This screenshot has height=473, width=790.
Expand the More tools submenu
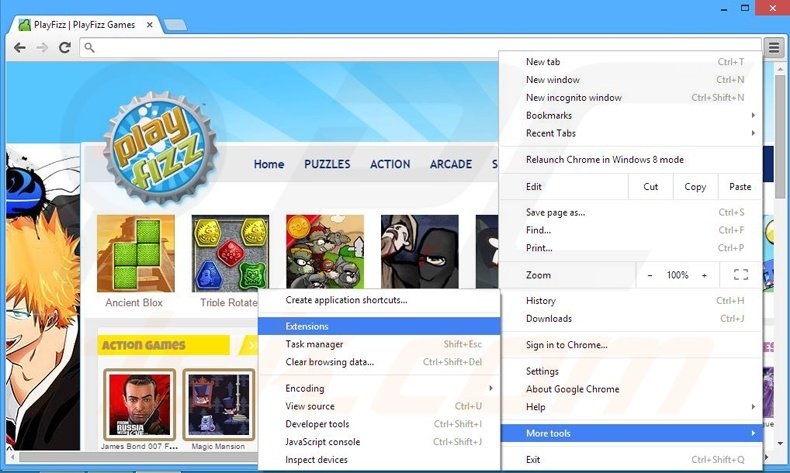(x=631, y=433)
